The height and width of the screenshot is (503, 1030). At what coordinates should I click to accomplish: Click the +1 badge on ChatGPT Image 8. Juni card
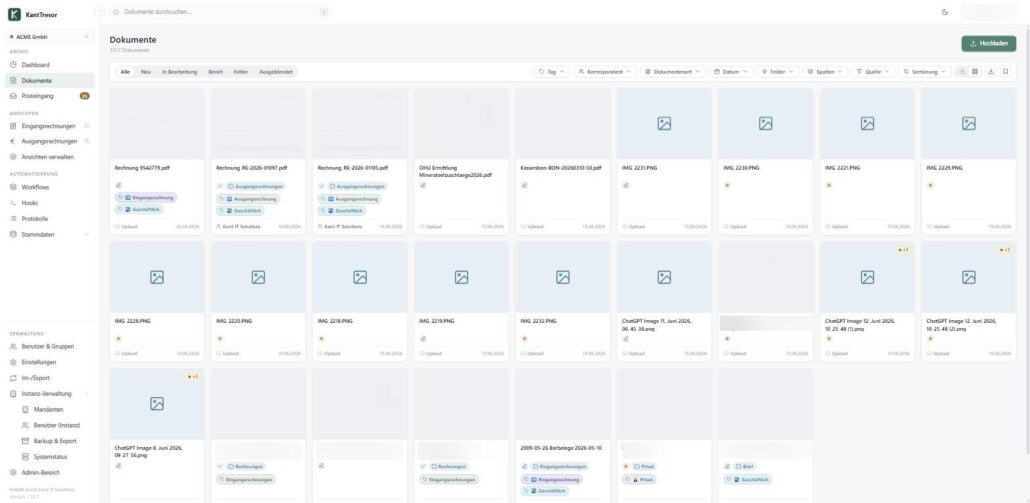pyautogui.click(x=193, y=376)
